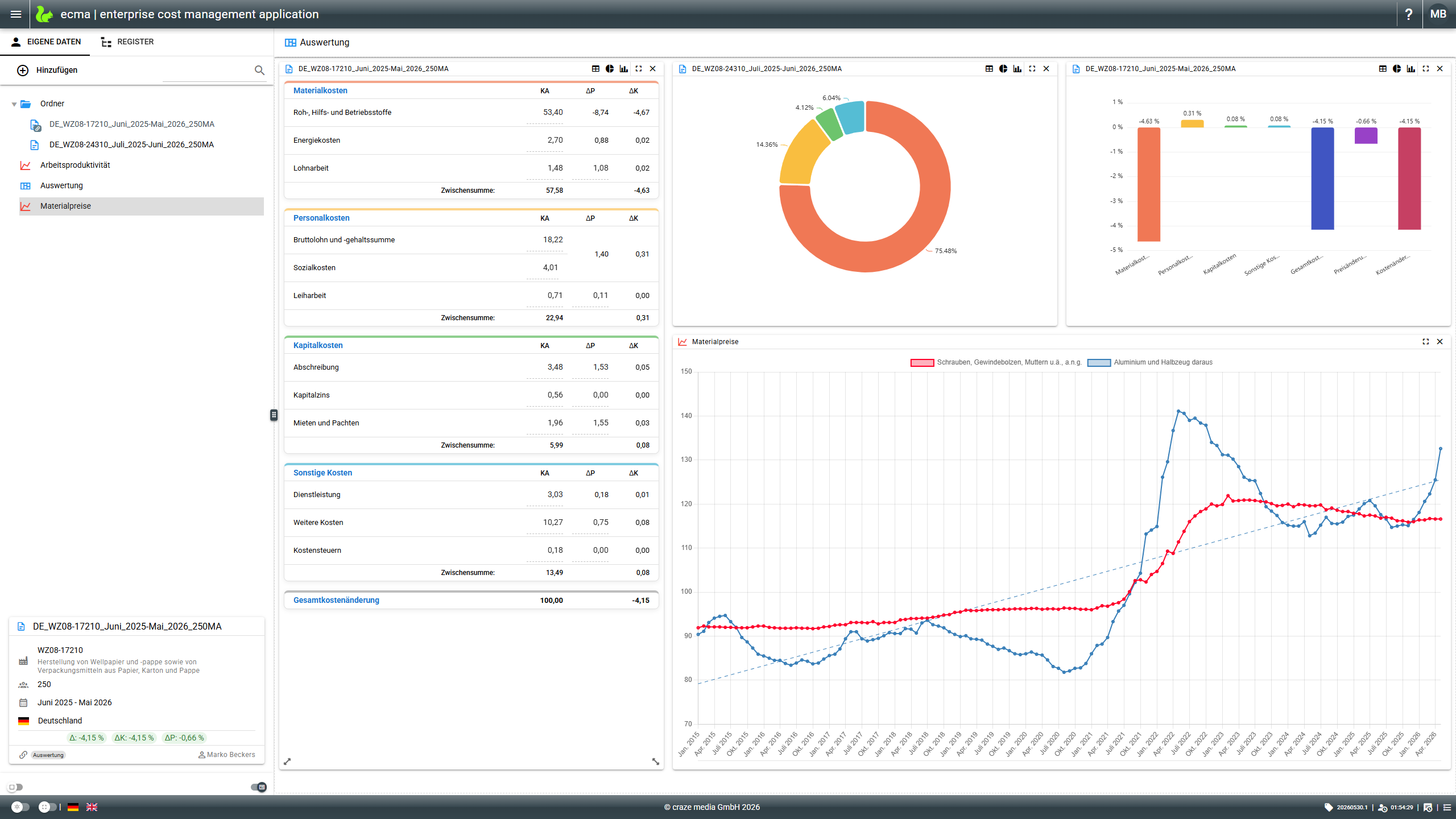Select the EIGENE DATEN tab
This screenshot has width=1456, height=819.
coord(45,42)
